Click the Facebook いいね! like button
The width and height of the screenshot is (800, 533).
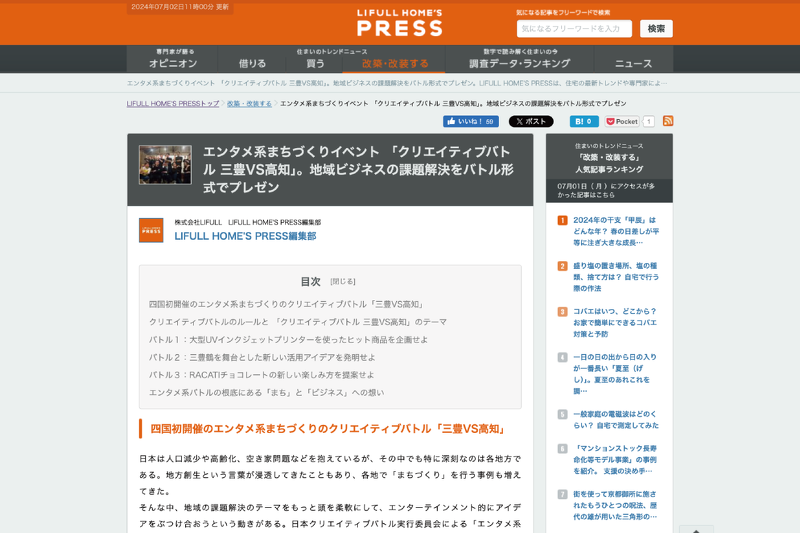point(470,121)
